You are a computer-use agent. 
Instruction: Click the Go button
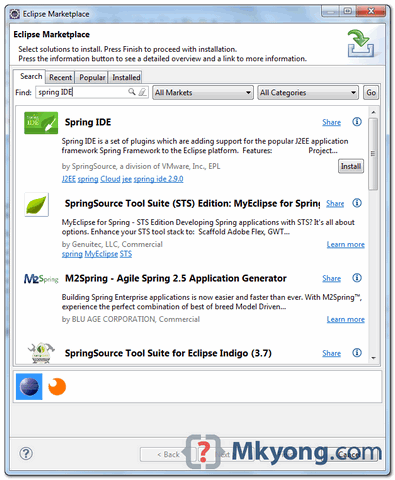point(371,93)
